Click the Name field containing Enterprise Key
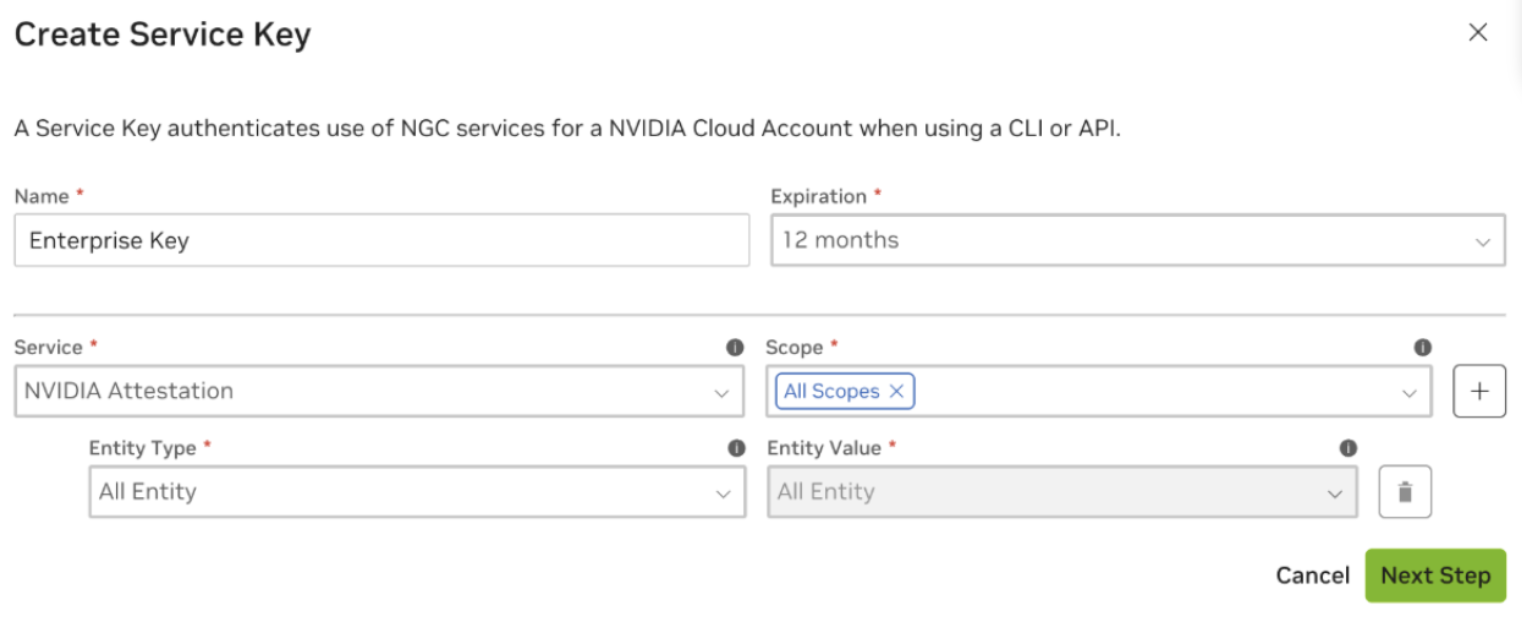This screenshot has height=628, width=1522. [x=380, y=240]
